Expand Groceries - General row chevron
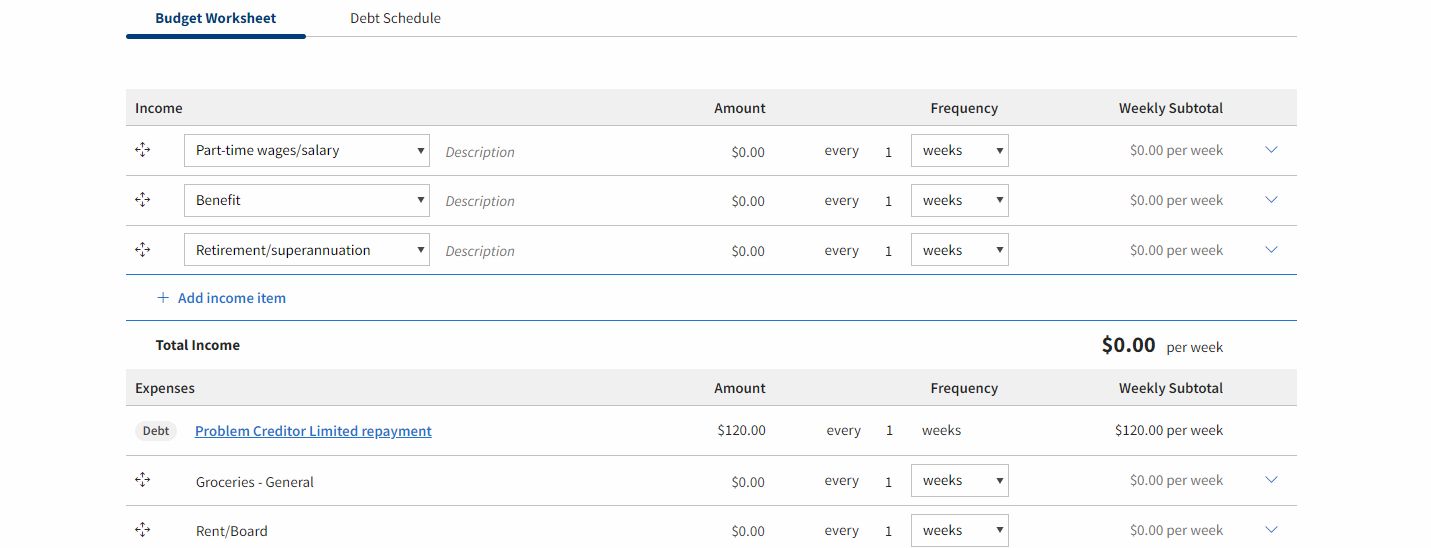Image resolution: width=1431 pixels, height=548 pixels. 1271,481
